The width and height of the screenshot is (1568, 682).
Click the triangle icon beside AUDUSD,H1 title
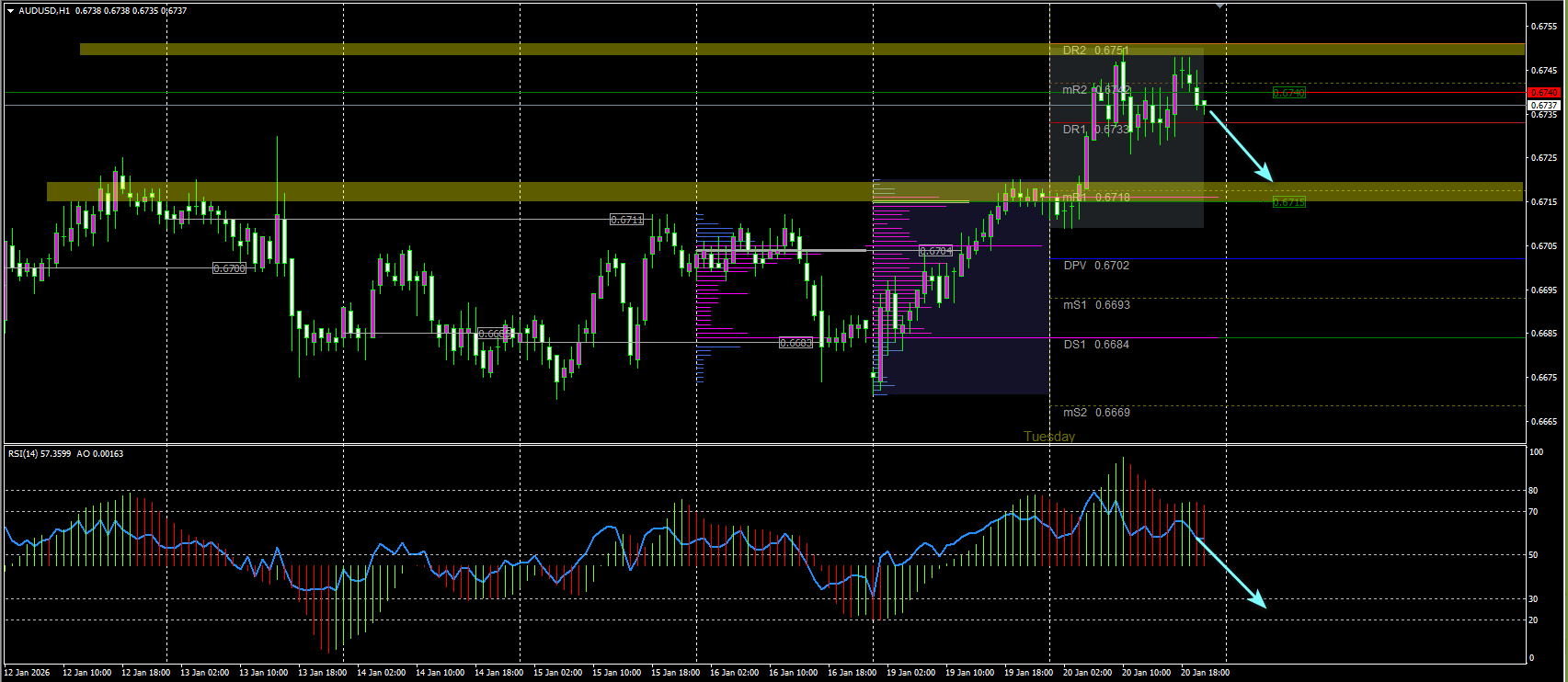point(10,11)
